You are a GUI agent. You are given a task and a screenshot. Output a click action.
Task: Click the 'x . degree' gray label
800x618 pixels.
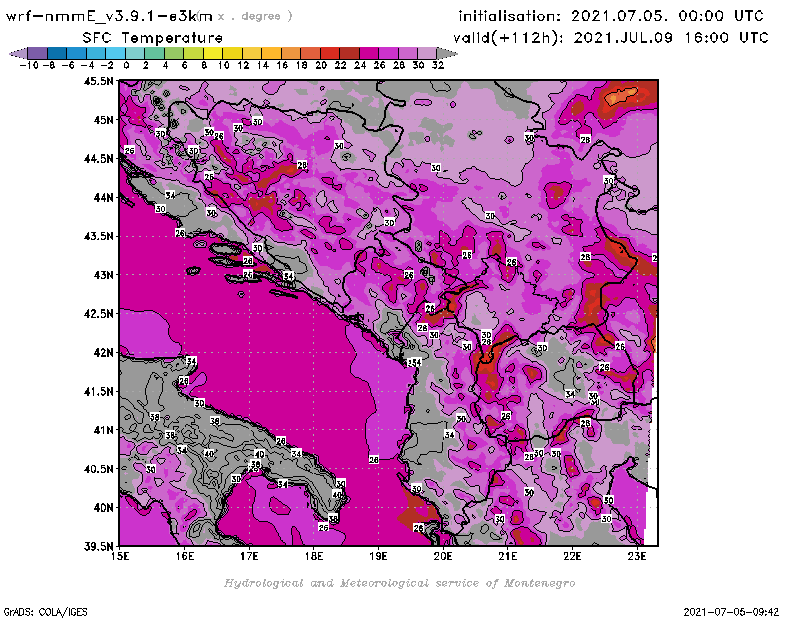pyautogui.click(x=255, y=16)
